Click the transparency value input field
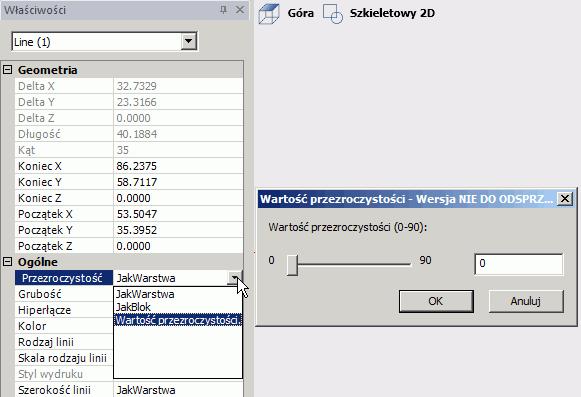Image resolution: width=581 pixels, height=397 pixels. (518, 264)
